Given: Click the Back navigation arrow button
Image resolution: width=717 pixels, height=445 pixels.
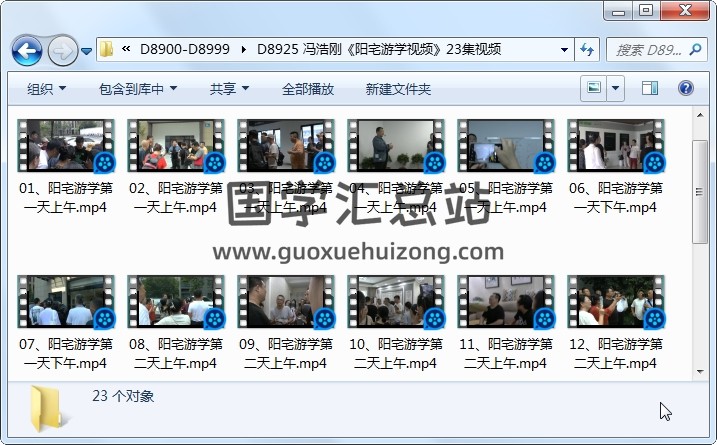Looking at the screenshot, I should coord(26,49).
